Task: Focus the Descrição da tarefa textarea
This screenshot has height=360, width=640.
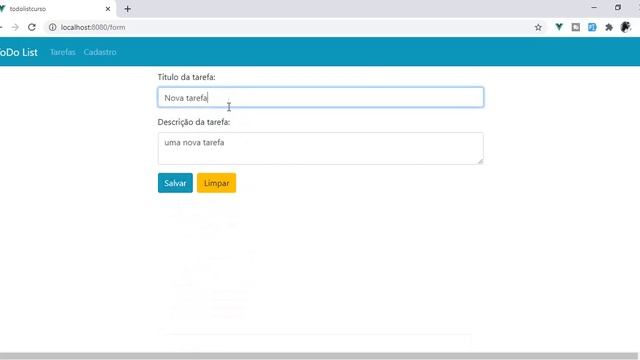Action: coord(321,149)
